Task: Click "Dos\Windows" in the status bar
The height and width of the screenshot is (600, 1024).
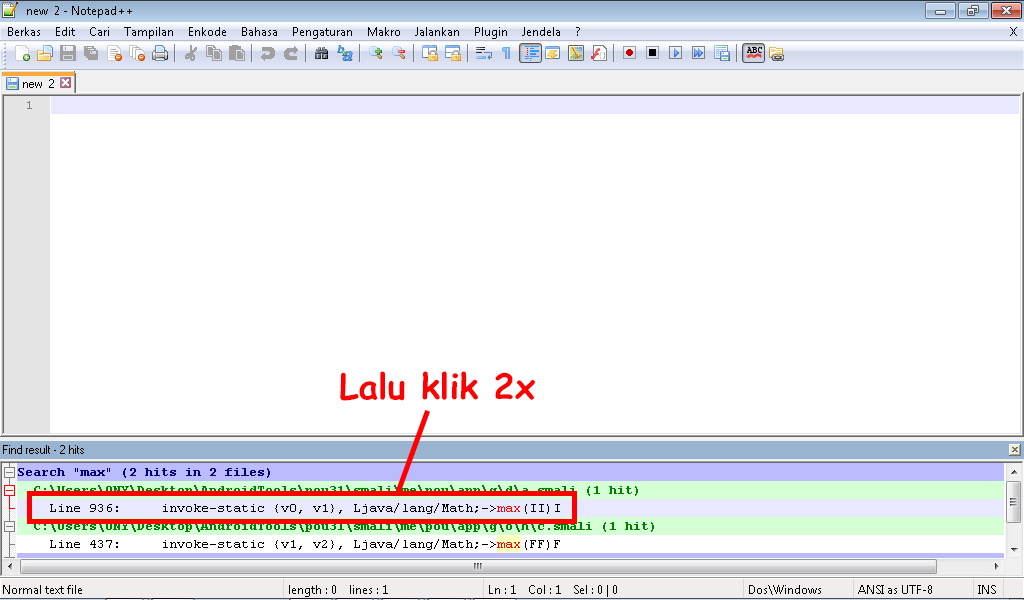Action: pos(784,590)
